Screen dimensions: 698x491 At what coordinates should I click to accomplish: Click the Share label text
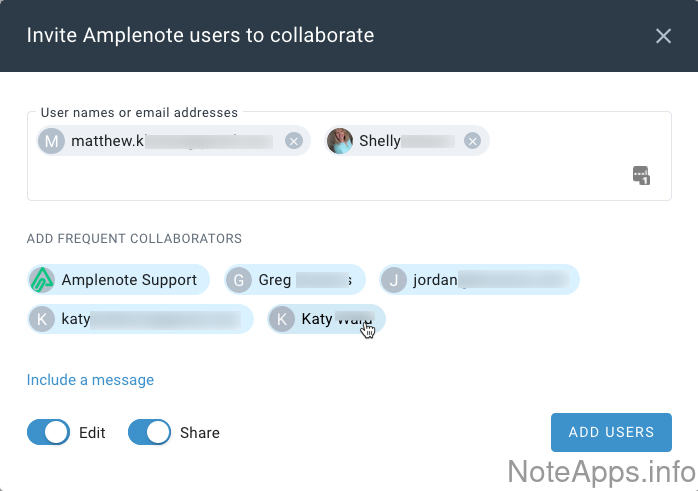pos(200,433)
